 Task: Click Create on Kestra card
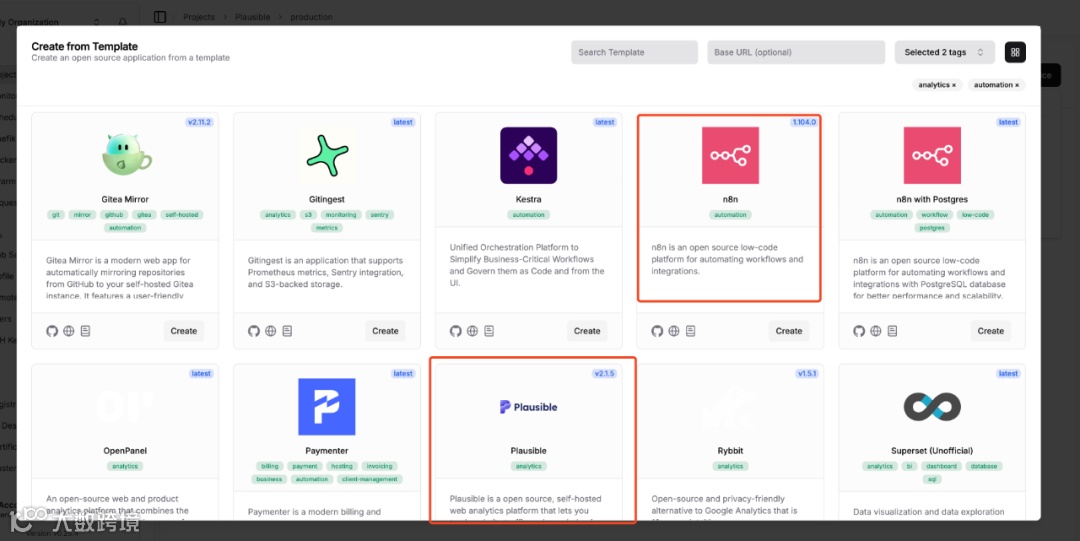click(587, 331)
